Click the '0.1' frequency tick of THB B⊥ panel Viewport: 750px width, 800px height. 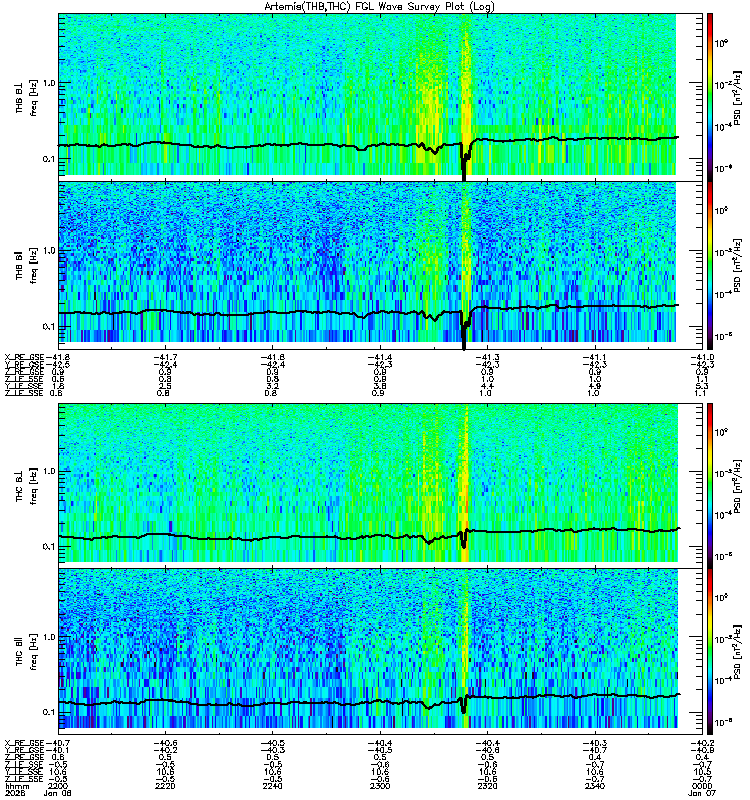[48, 159]
